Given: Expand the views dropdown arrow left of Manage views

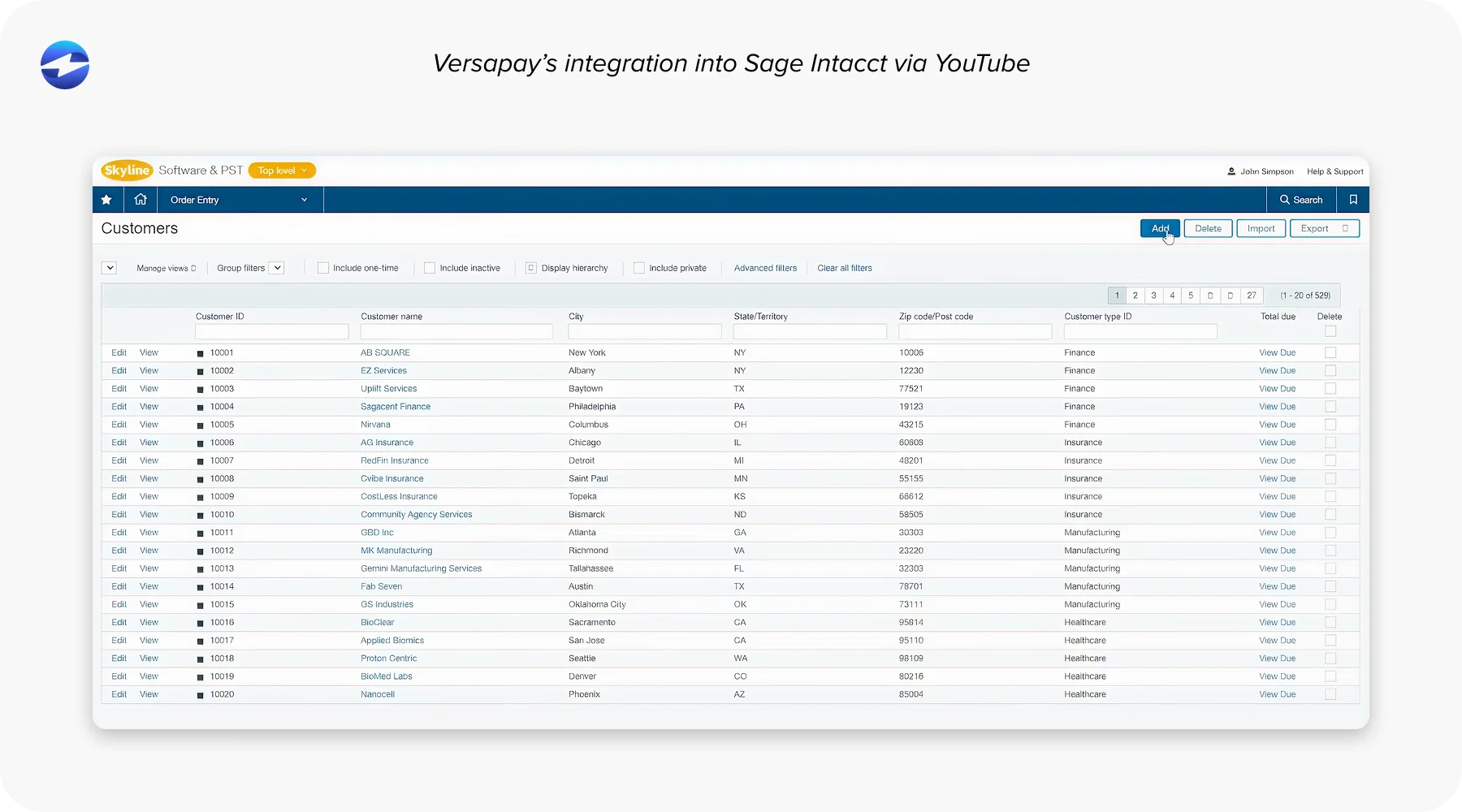Looking at the screenshot, I should coord(110,268).
